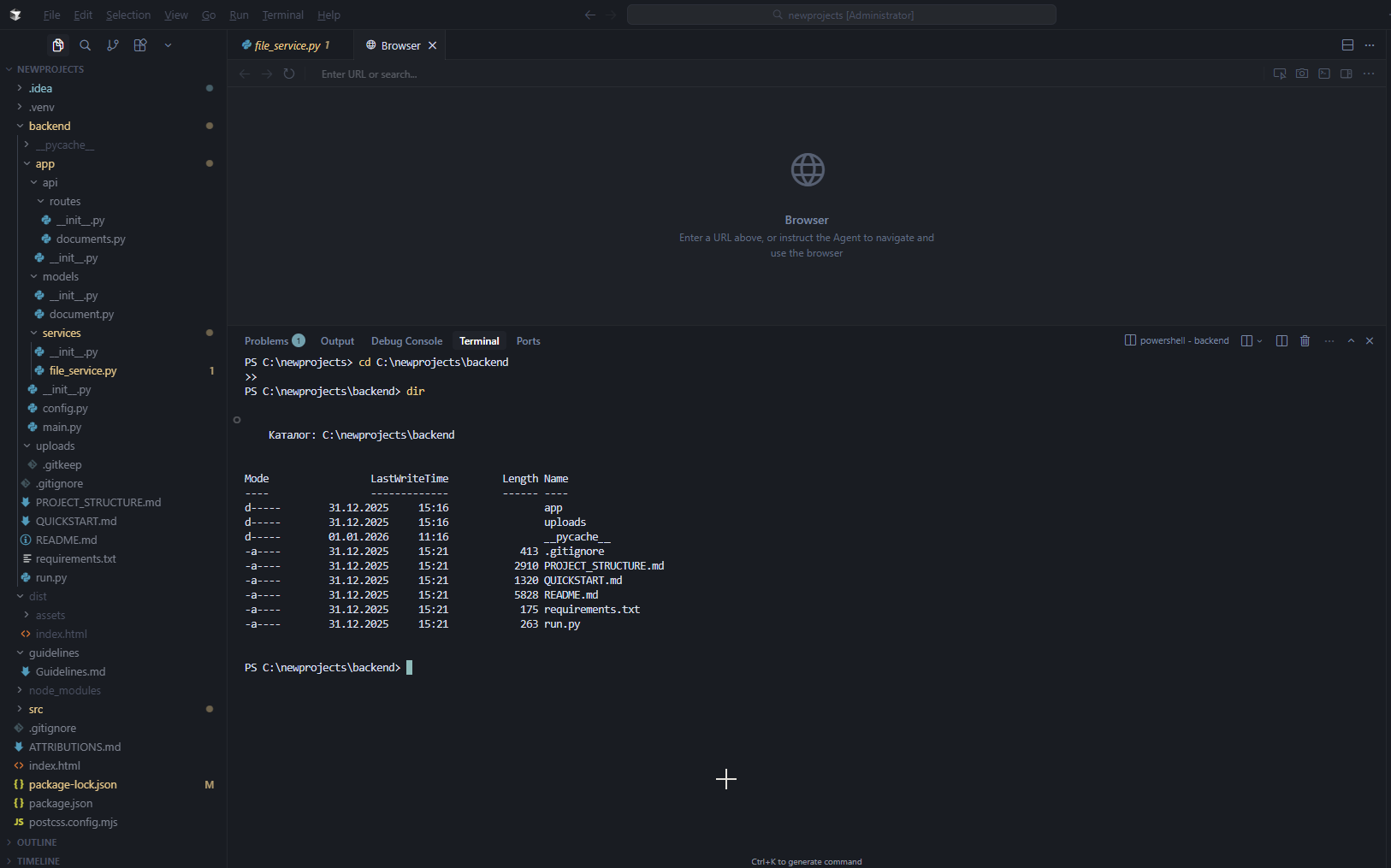Open the Search view icon

click(x=86, y=45)
